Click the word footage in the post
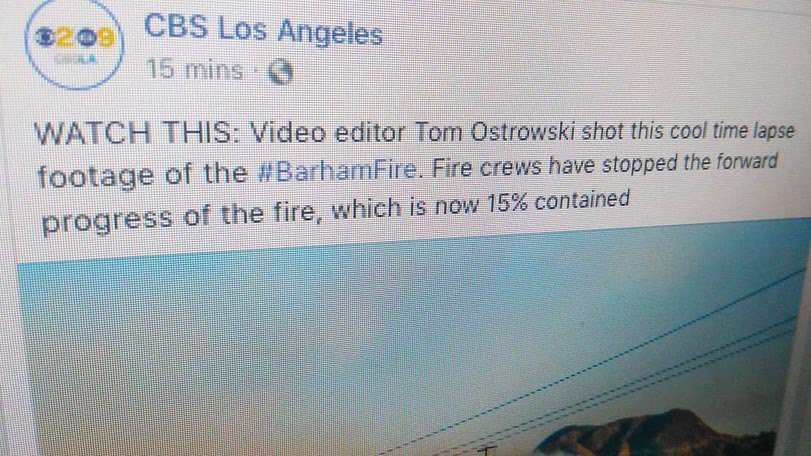The height and width of the screenshot is (456, 811). coord(96,176)
